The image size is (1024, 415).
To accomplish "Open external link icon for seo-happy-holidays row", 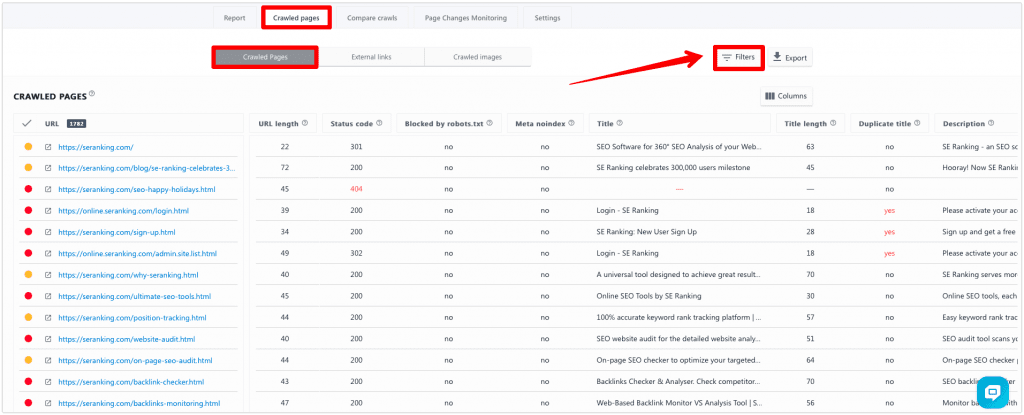I will coord(48,190).
